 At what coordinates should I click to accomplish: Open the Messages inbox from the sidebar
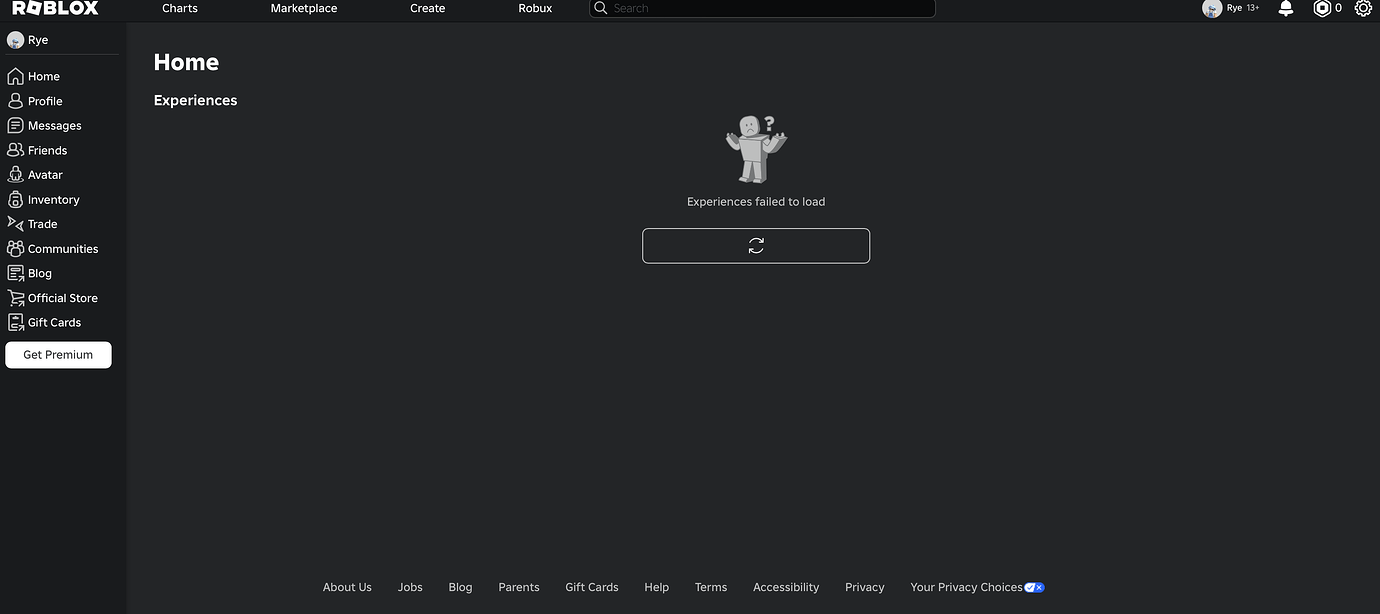pyautogui.click(x=15, y=125)
